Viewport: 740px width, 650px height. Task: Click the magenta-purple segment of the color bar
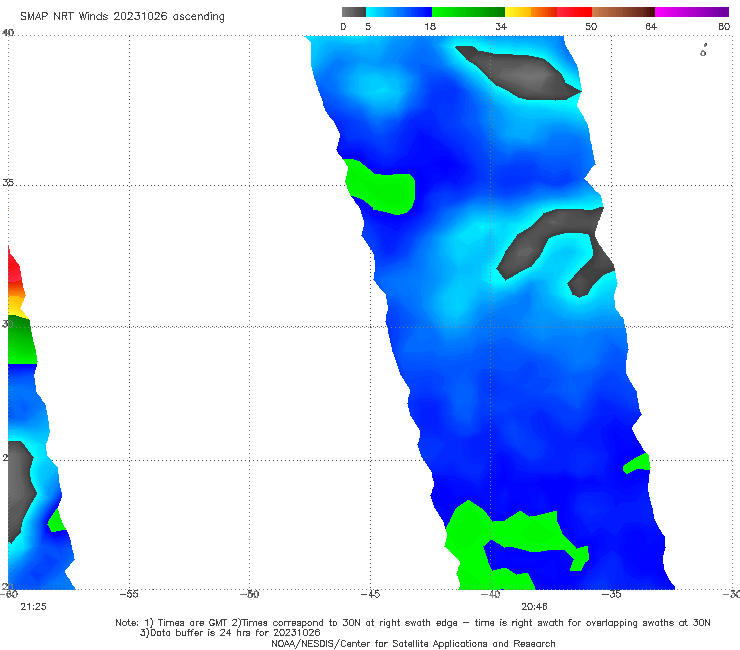pyautogui.click(x=692, y=12)
